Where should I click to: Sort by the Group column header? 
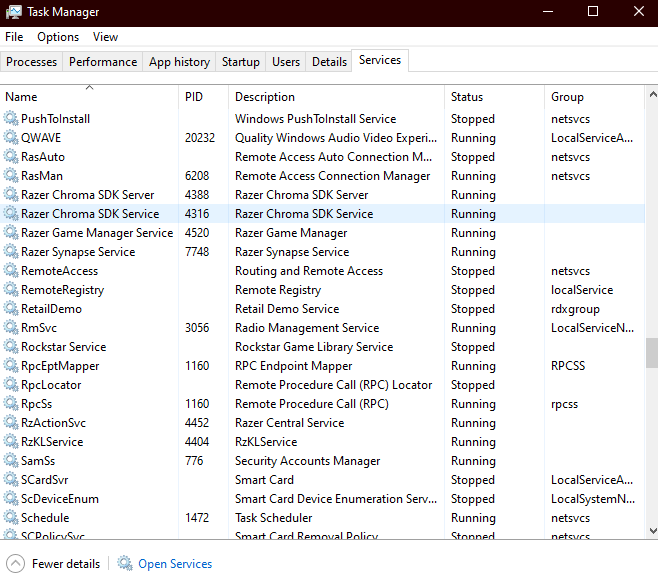click(x=594, y=97)
